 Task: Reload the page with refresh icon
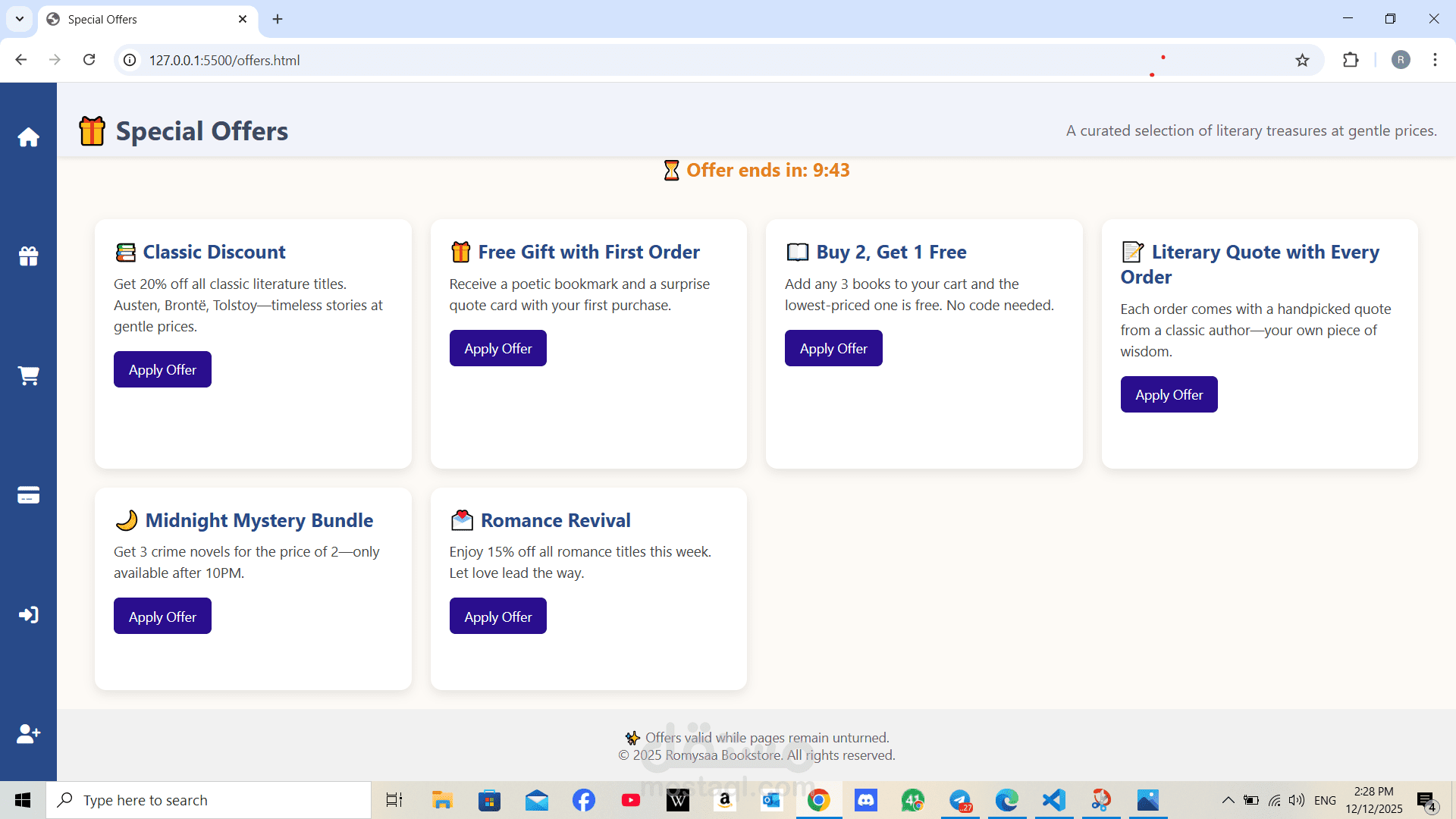pos(89,60)
